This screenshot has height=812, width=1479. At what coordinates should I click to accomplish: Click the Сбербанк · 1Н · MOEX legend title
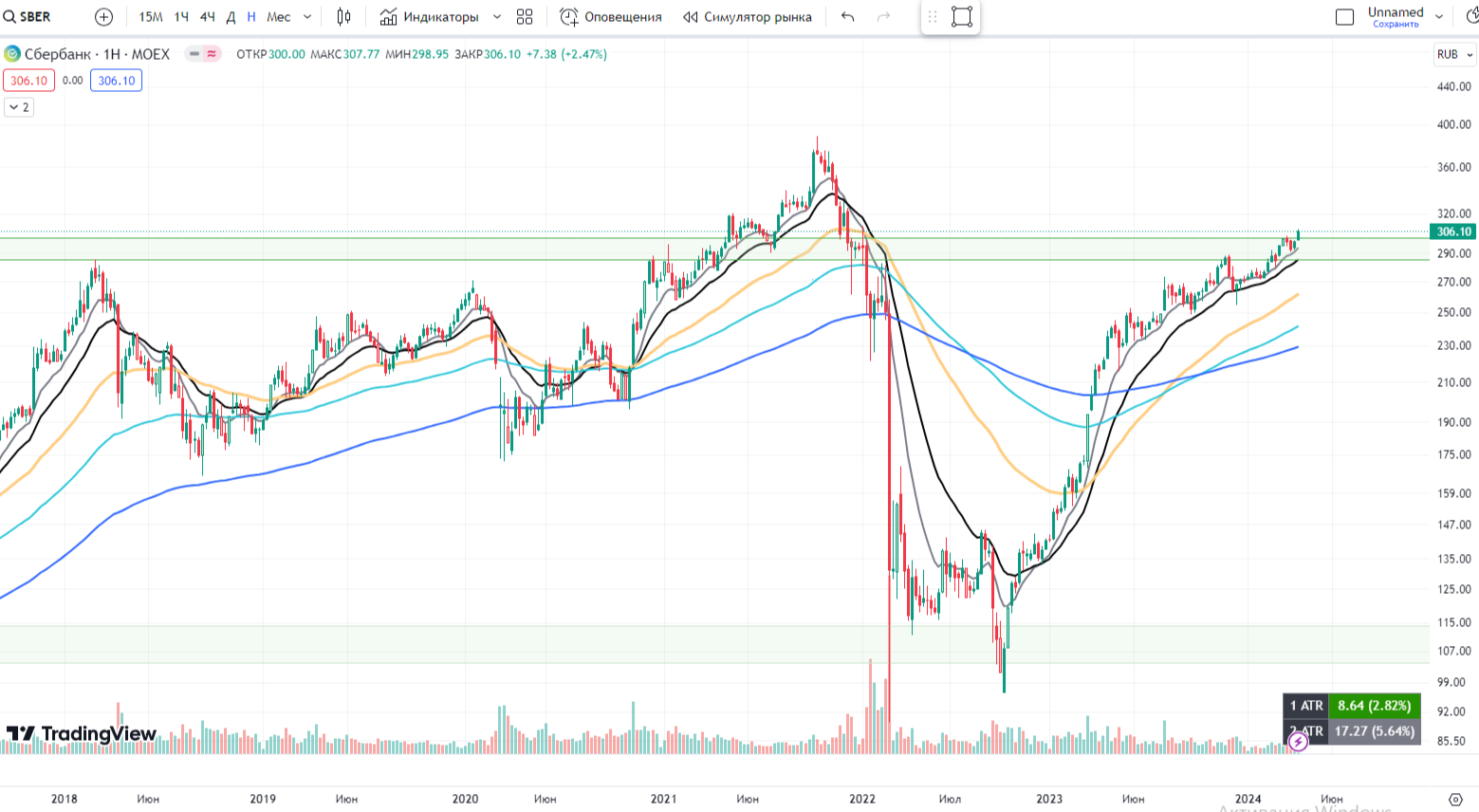pyautogui.click(x=97, y=54)
